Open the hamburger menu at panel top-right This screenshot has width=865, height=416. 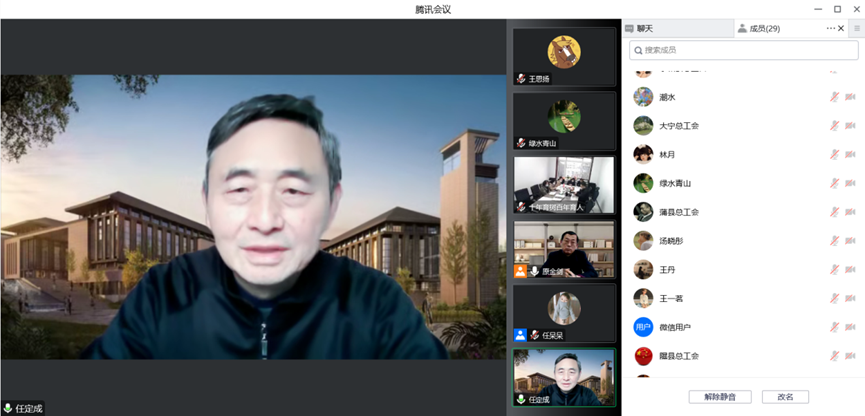point(856,29)
